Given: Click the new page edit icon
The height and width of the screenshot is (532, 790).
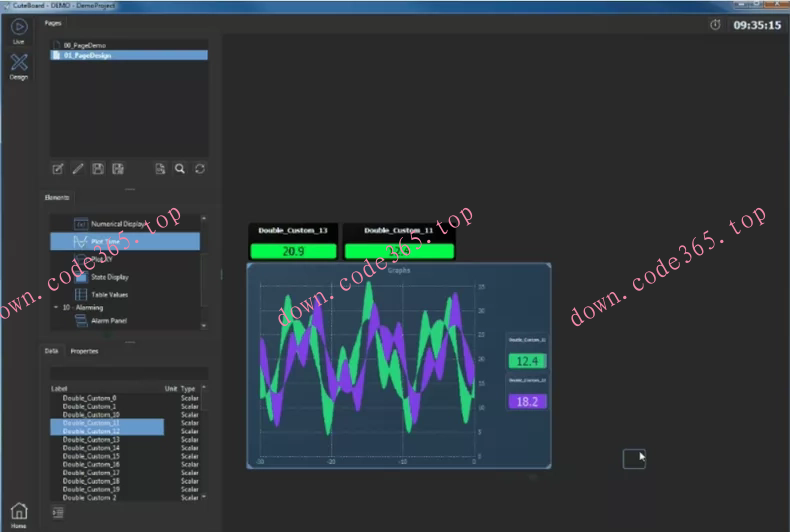Looking at the screenshot, I should tap(58, 169).
